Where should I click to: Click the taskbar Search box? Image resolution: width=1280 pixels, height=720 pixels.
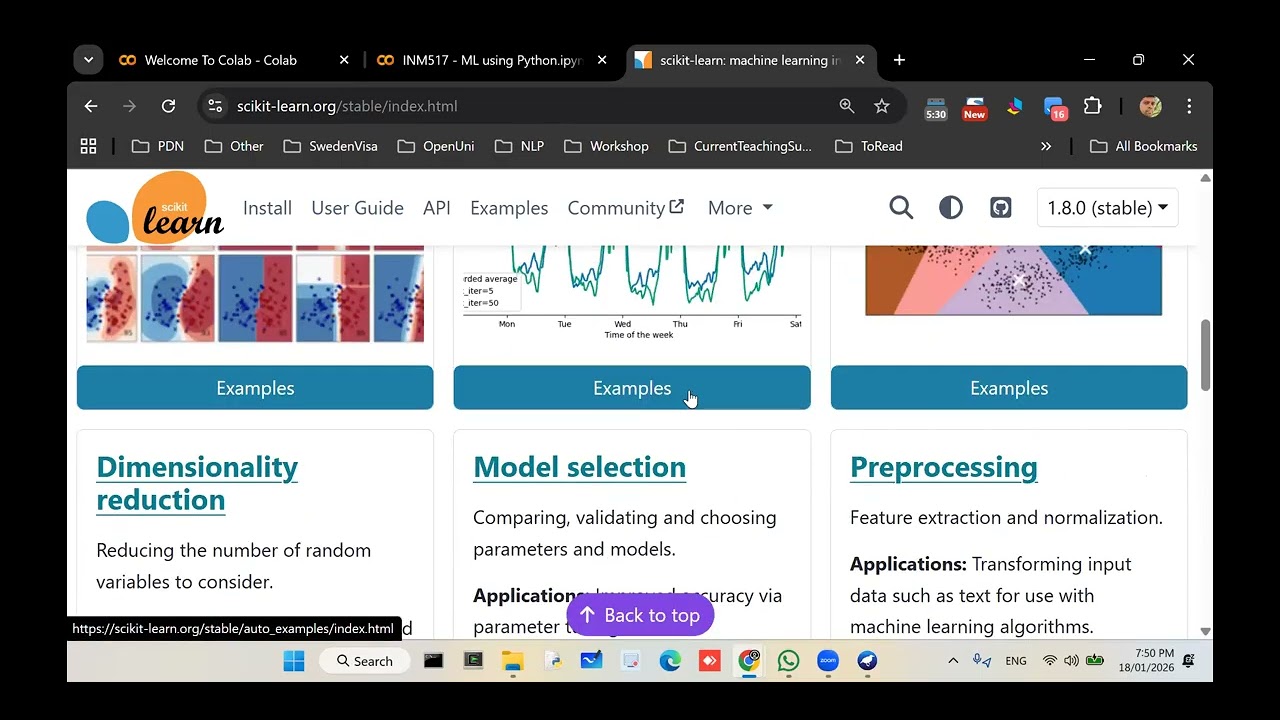[365, 661]
